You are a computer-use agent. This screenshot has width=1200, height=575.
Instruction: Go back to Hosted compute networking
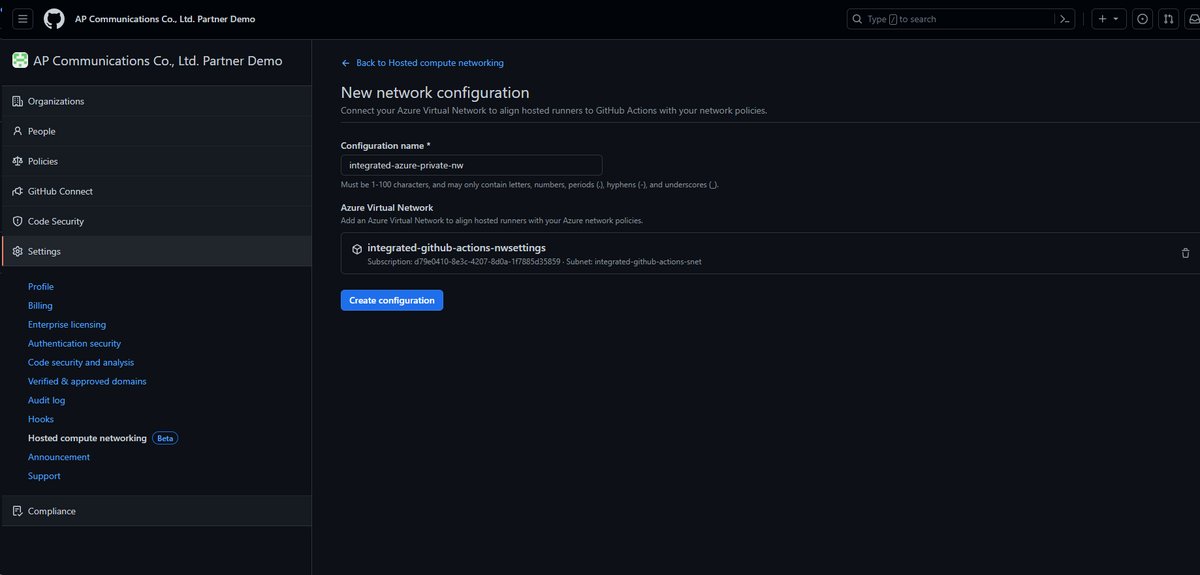point(423,63)
